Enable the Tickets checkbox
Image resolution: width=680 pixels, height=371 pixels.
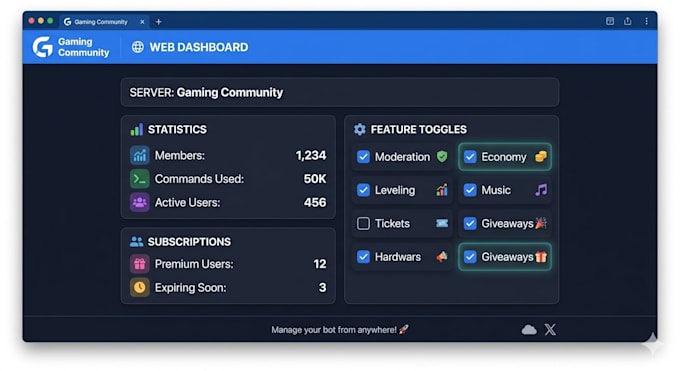click(x=363, y=223)
